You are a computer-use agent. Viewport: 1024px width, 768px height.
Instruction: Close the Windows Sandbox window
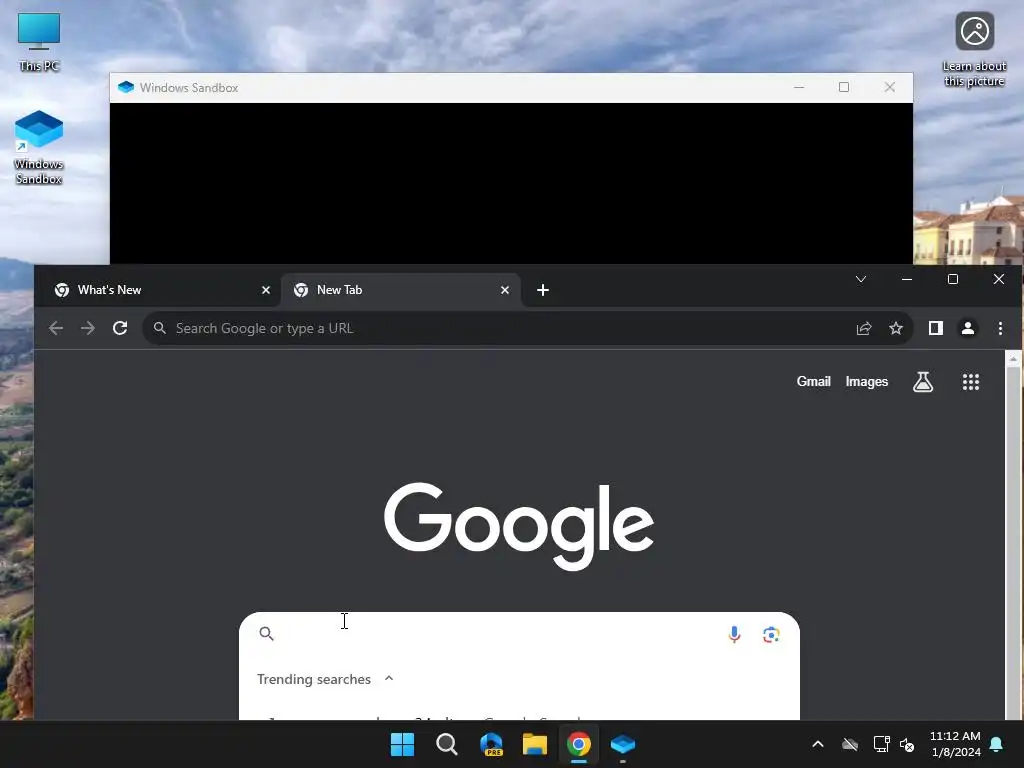(x=889, y=87)
